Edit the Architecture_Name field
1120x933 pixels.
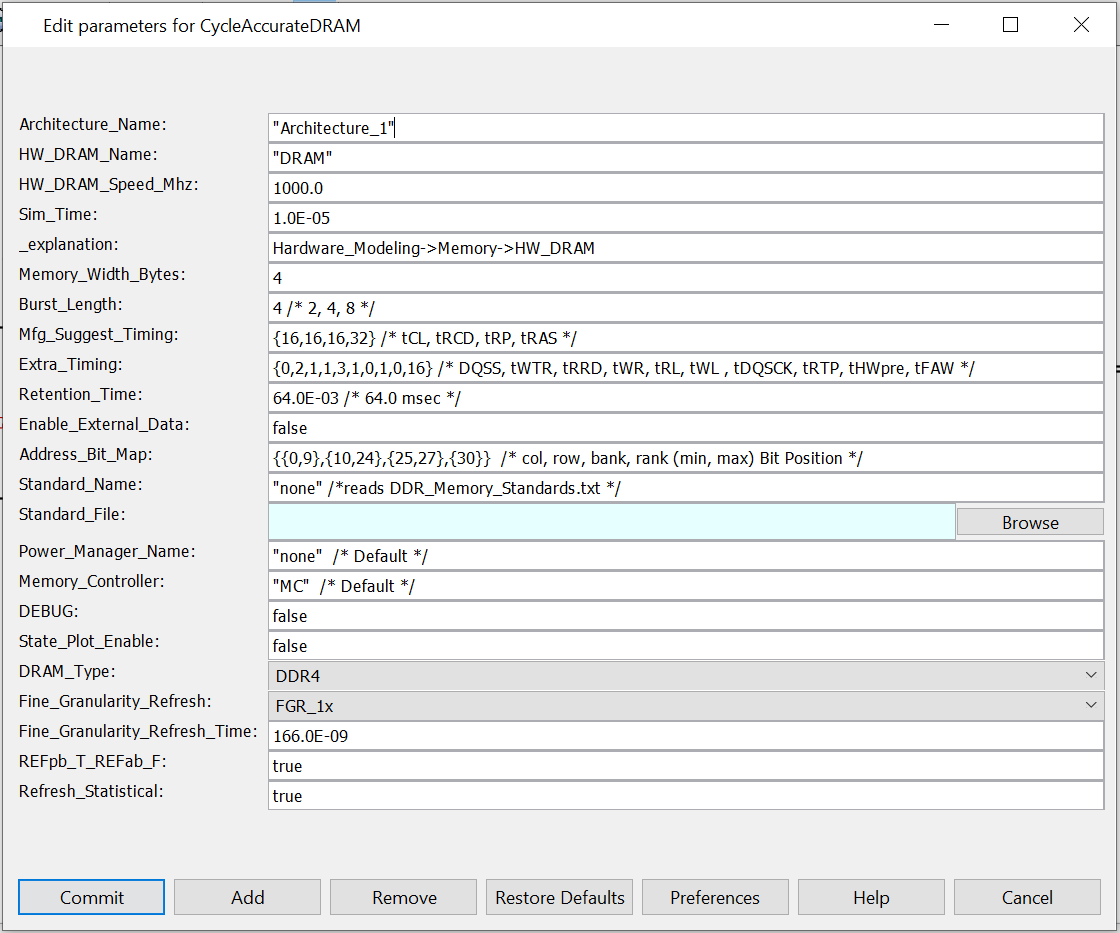point(686,128)
